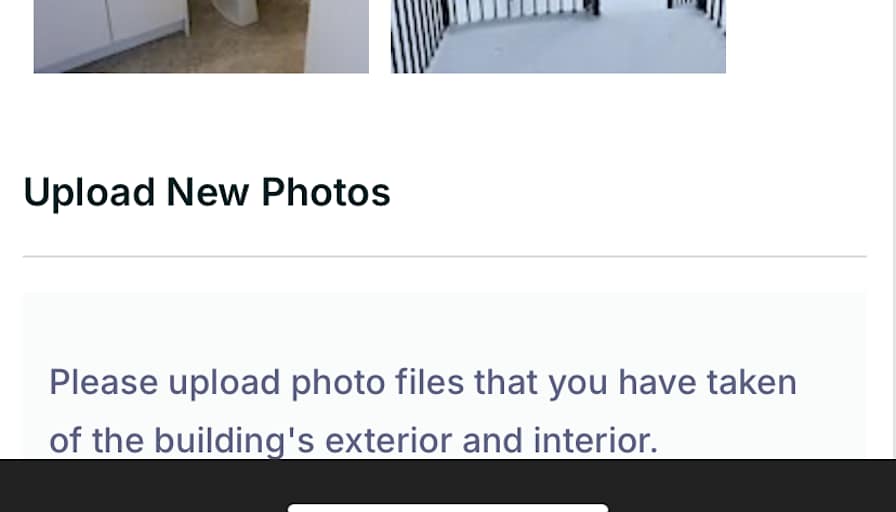The width and height of the screenshot is (896, 512).
Task: Click the text line about building's exterior
Action: [354, 441]
